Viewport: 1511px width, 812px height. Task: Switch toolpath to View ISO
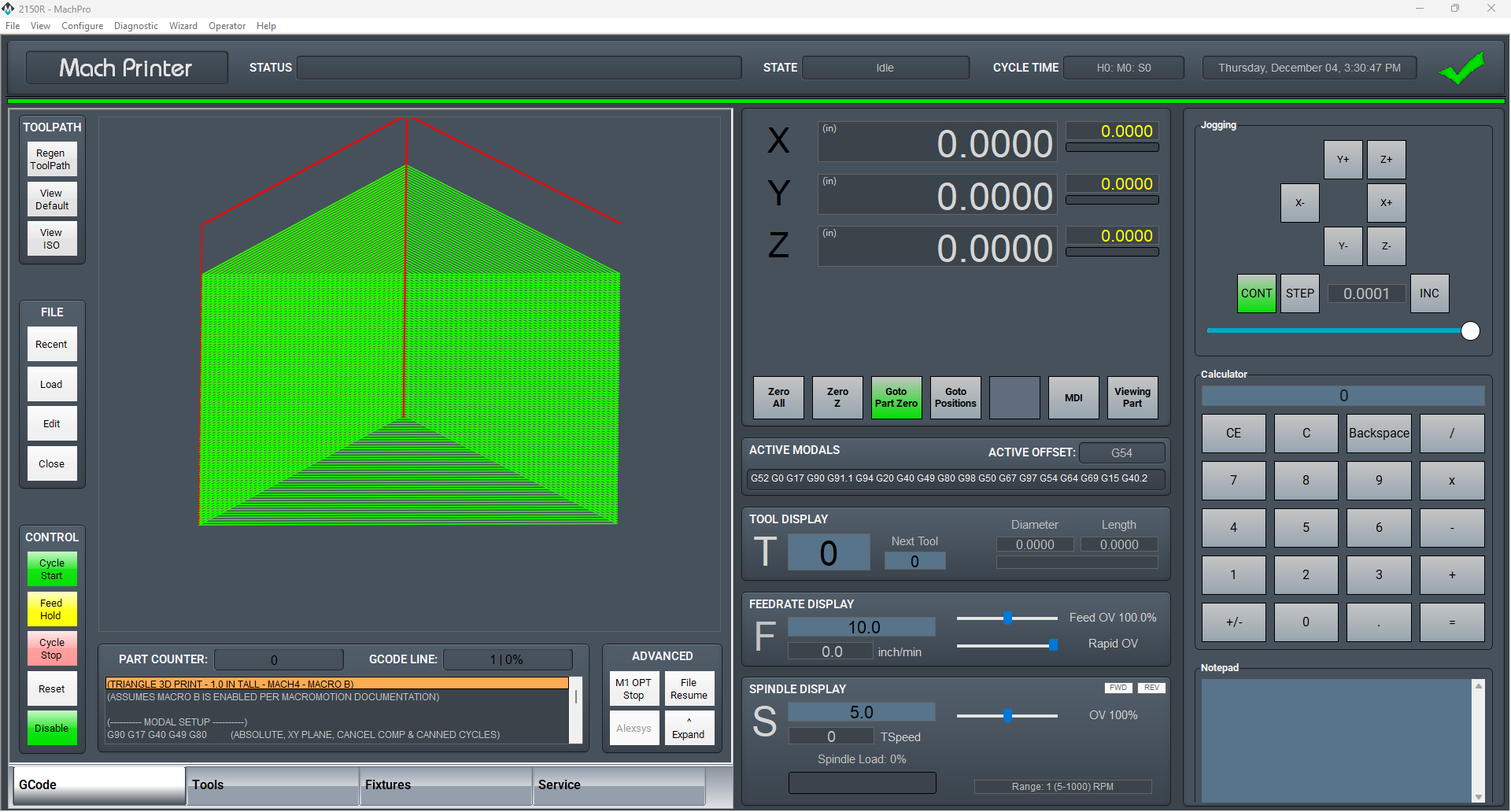click(x=52, y=239)
